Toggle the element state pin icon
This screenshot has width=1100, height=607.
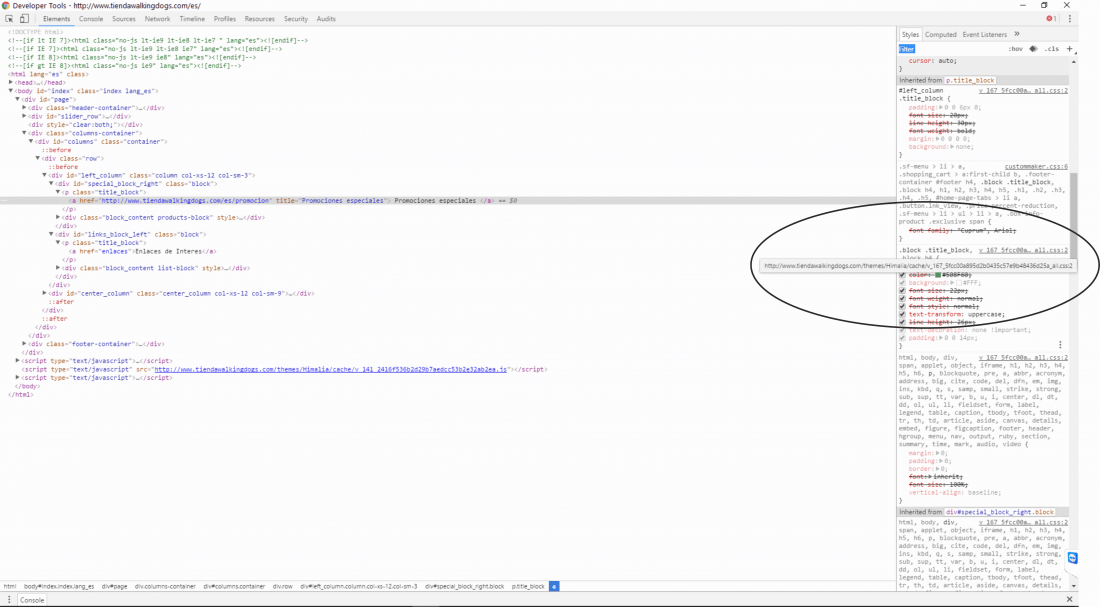tap(1033, 49)
